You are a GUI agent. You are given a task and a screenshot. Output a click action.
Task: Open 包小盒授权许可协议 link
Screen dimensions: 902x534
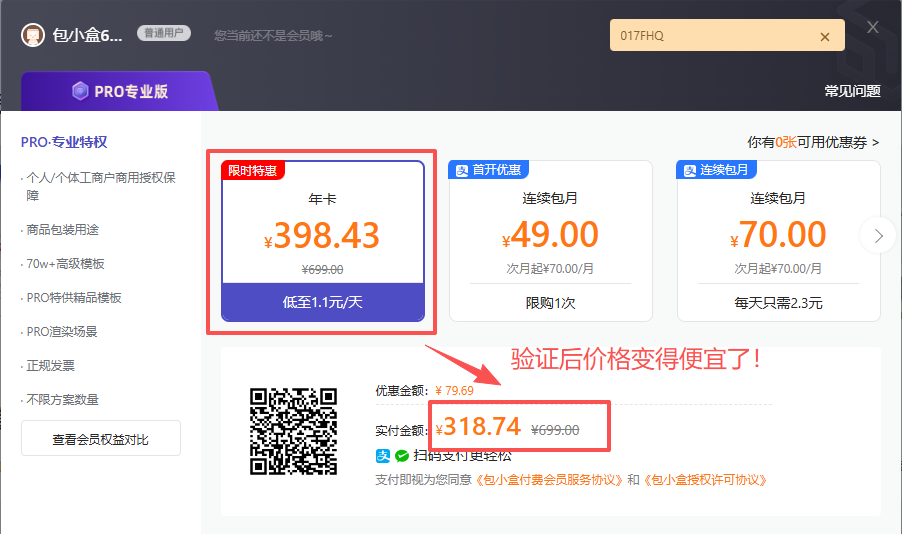[x=705, y=480]
